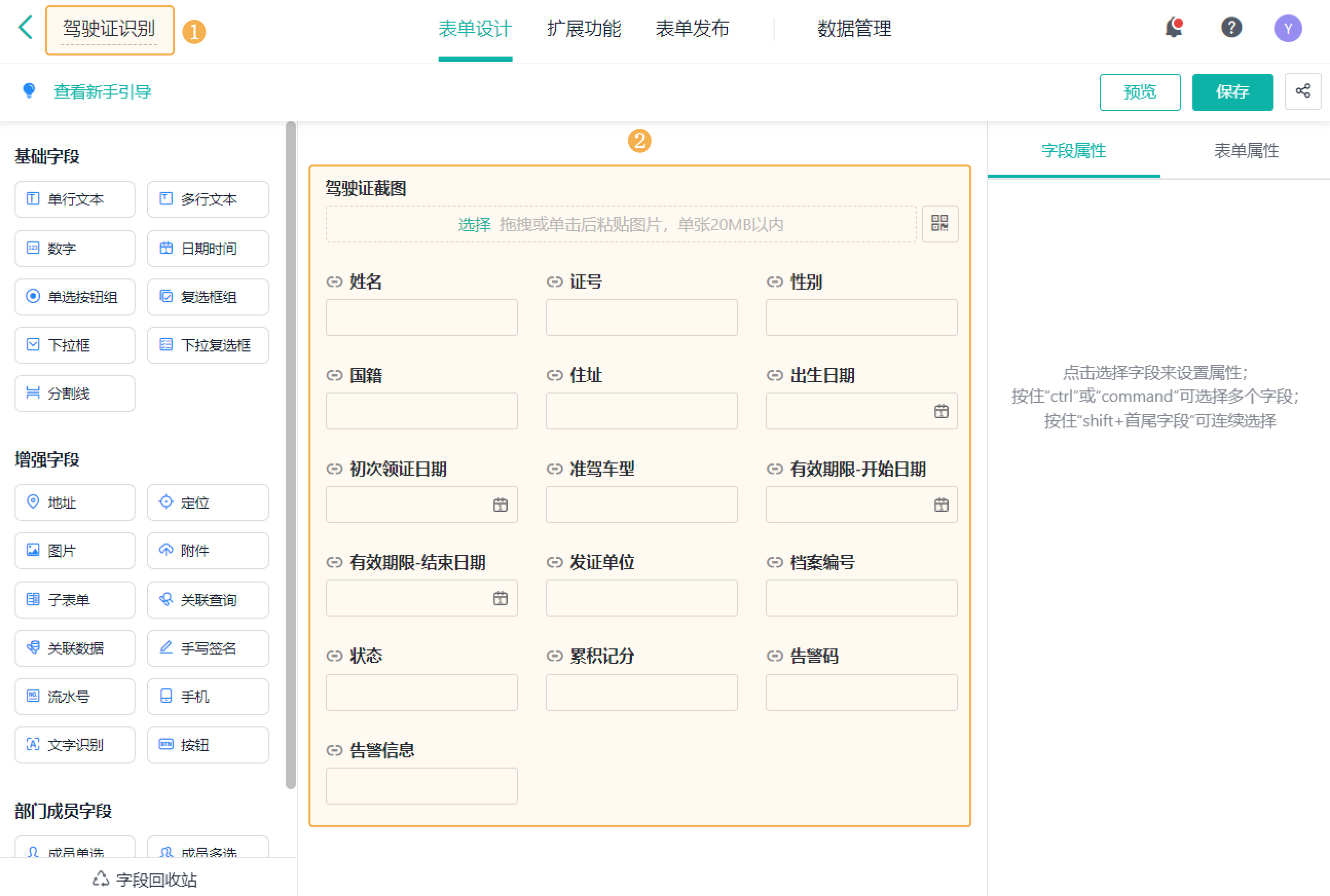Add a 下拉框 field
1330x896 pixels.
click(x=75, y=345)
